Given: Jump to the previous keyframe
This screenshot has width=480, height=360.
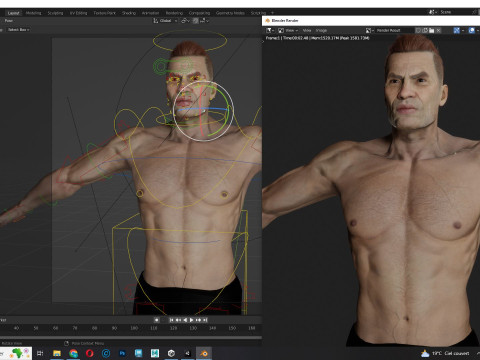Looking at the screenshot, I should click(178, 320).
